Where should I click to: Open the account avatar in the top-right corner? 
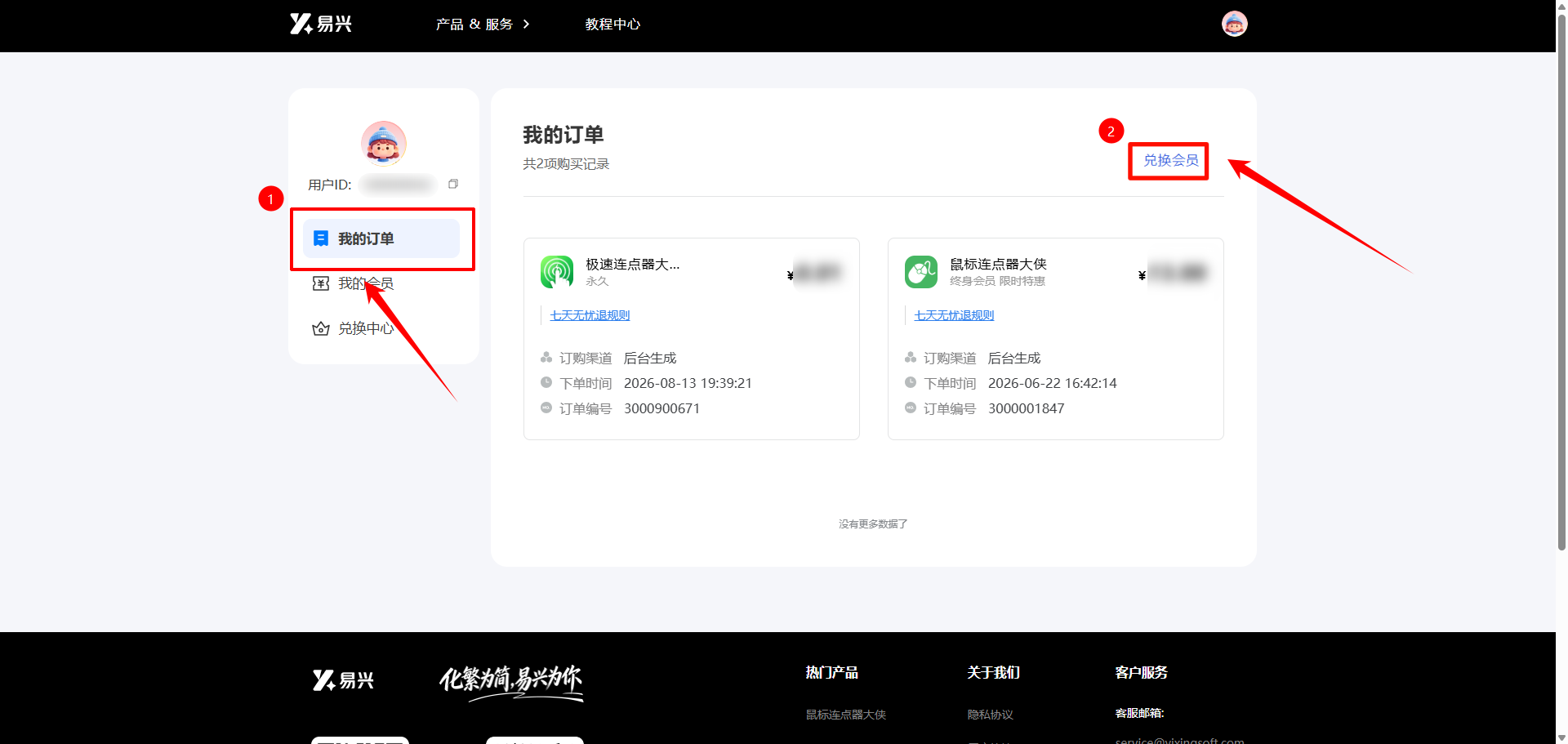tap(1234, 24)
